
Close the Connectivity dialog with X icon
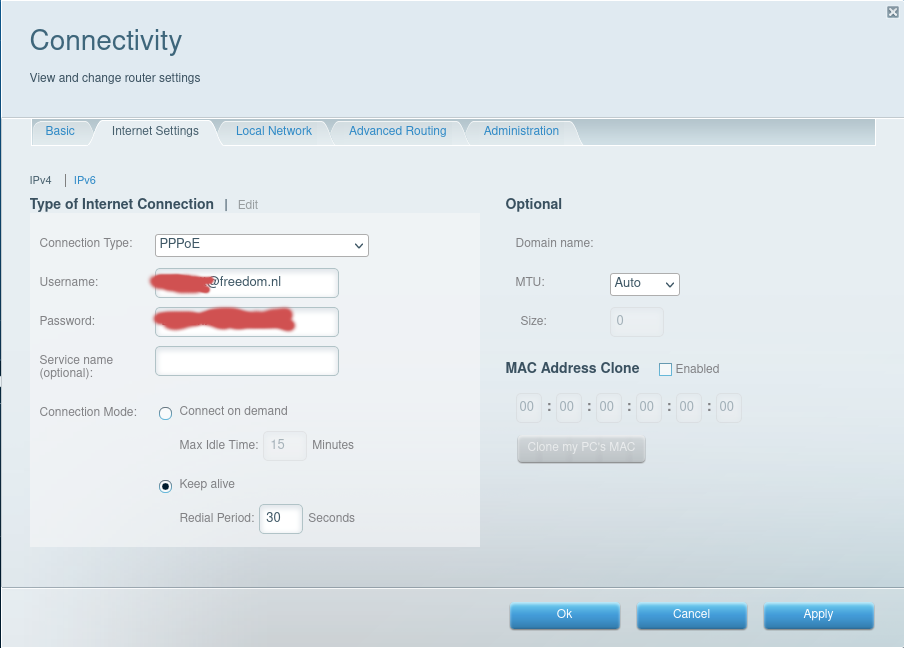[892, 12]
